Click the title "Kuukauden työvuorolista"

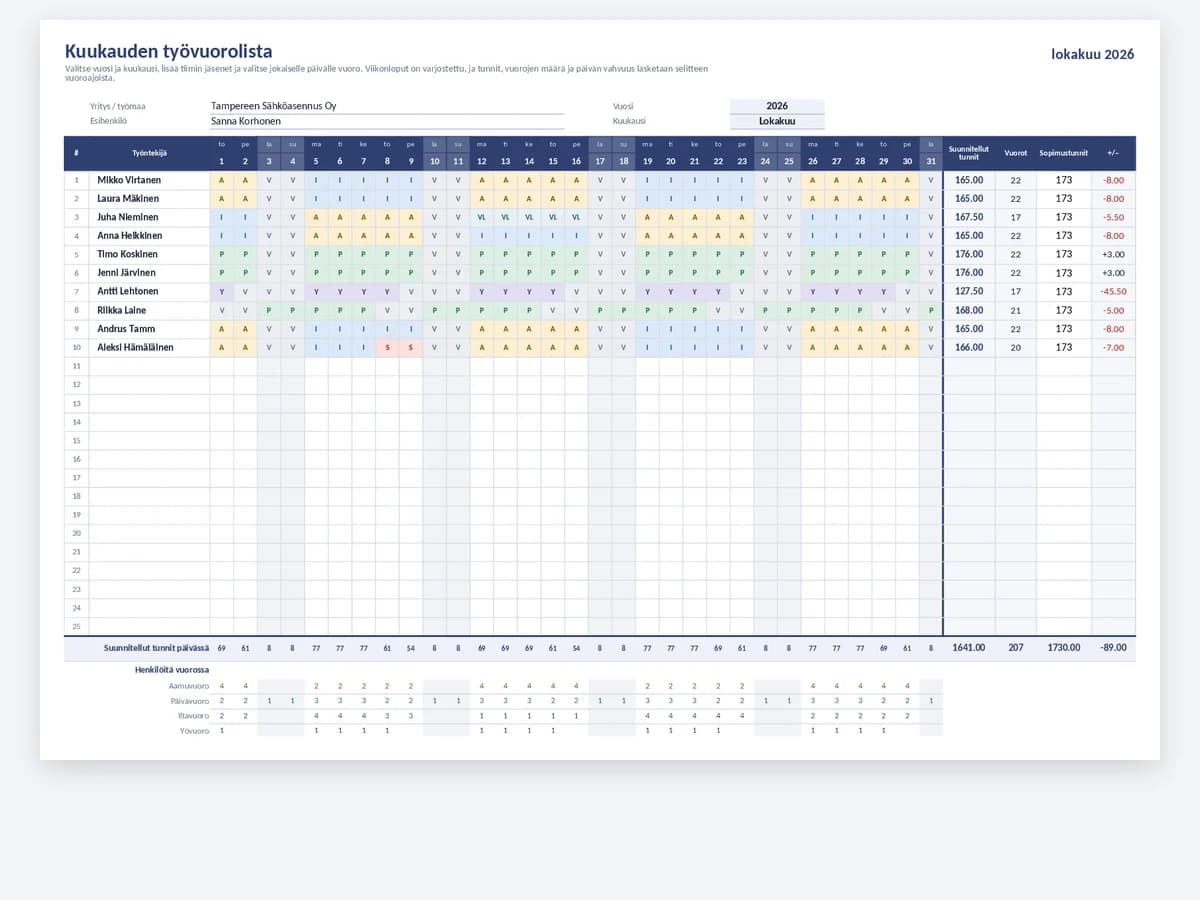pos(168,51)
